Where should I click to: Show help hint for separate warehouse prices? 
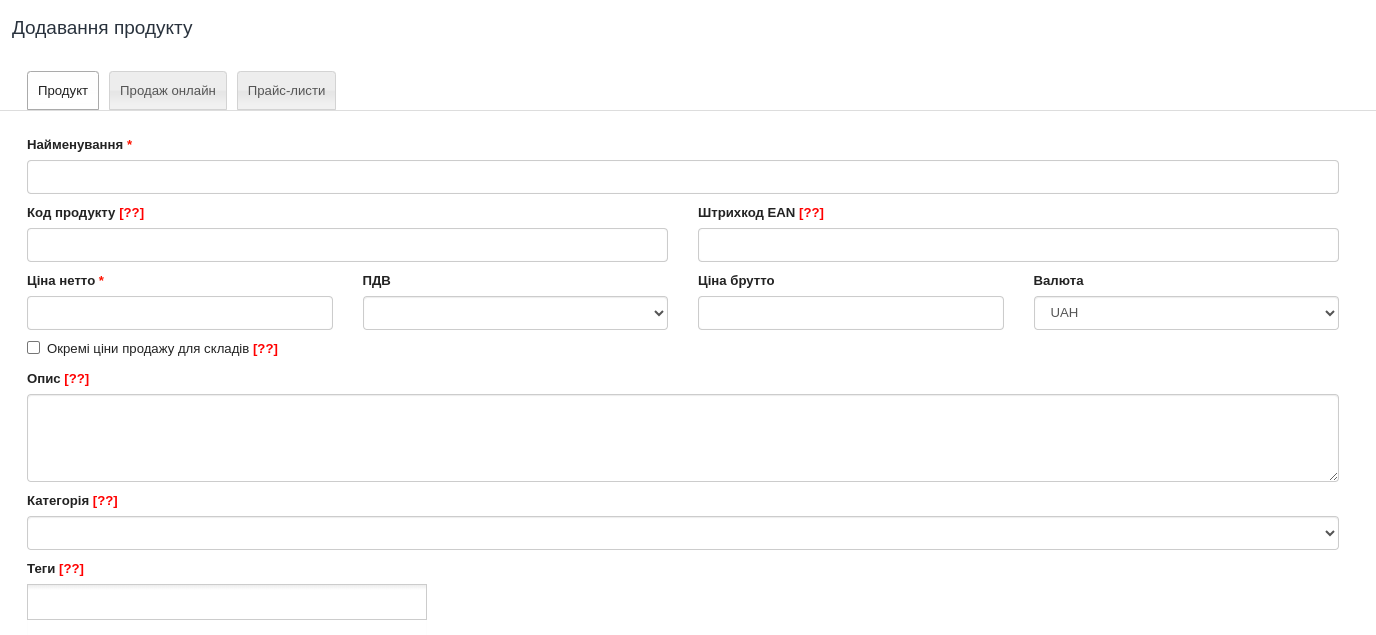point(265,349)
